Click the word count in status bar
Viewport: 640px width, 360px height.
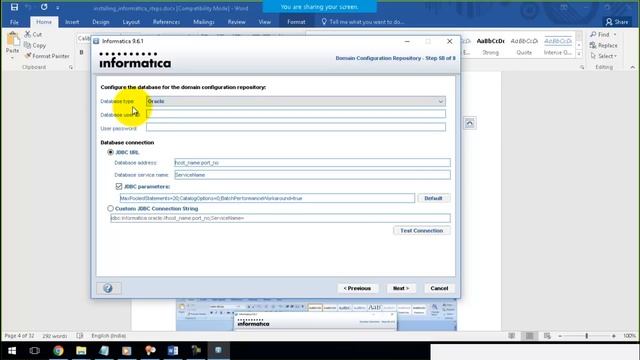pos(54,336)
